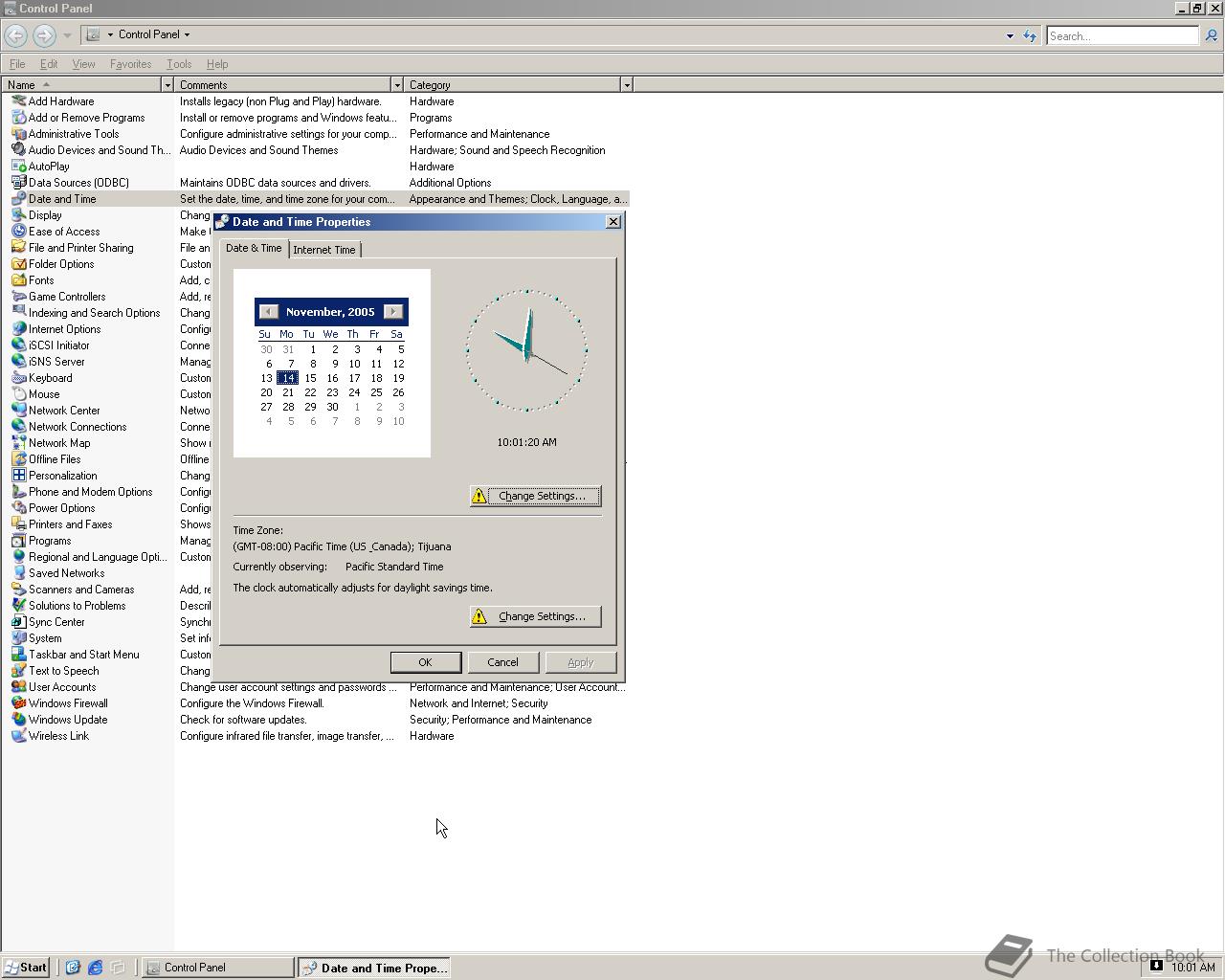
Task: Open the Wireless Link icon
Action: pyautogui.click(x=18, y=736)
